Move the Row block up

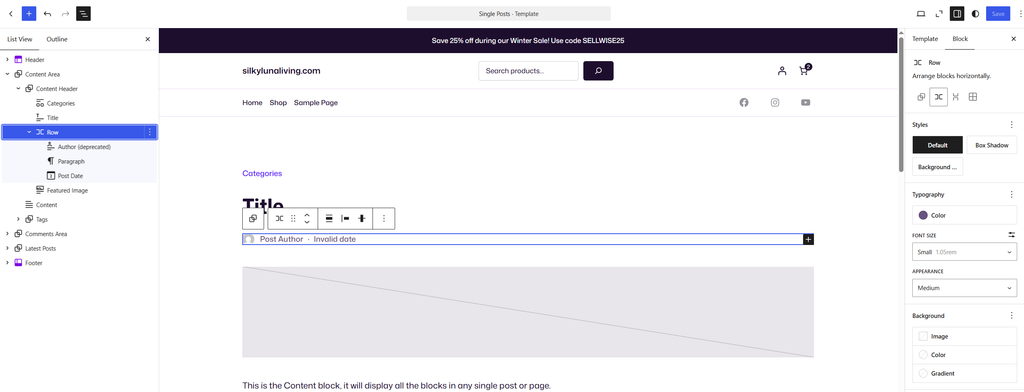pos(307,214)
